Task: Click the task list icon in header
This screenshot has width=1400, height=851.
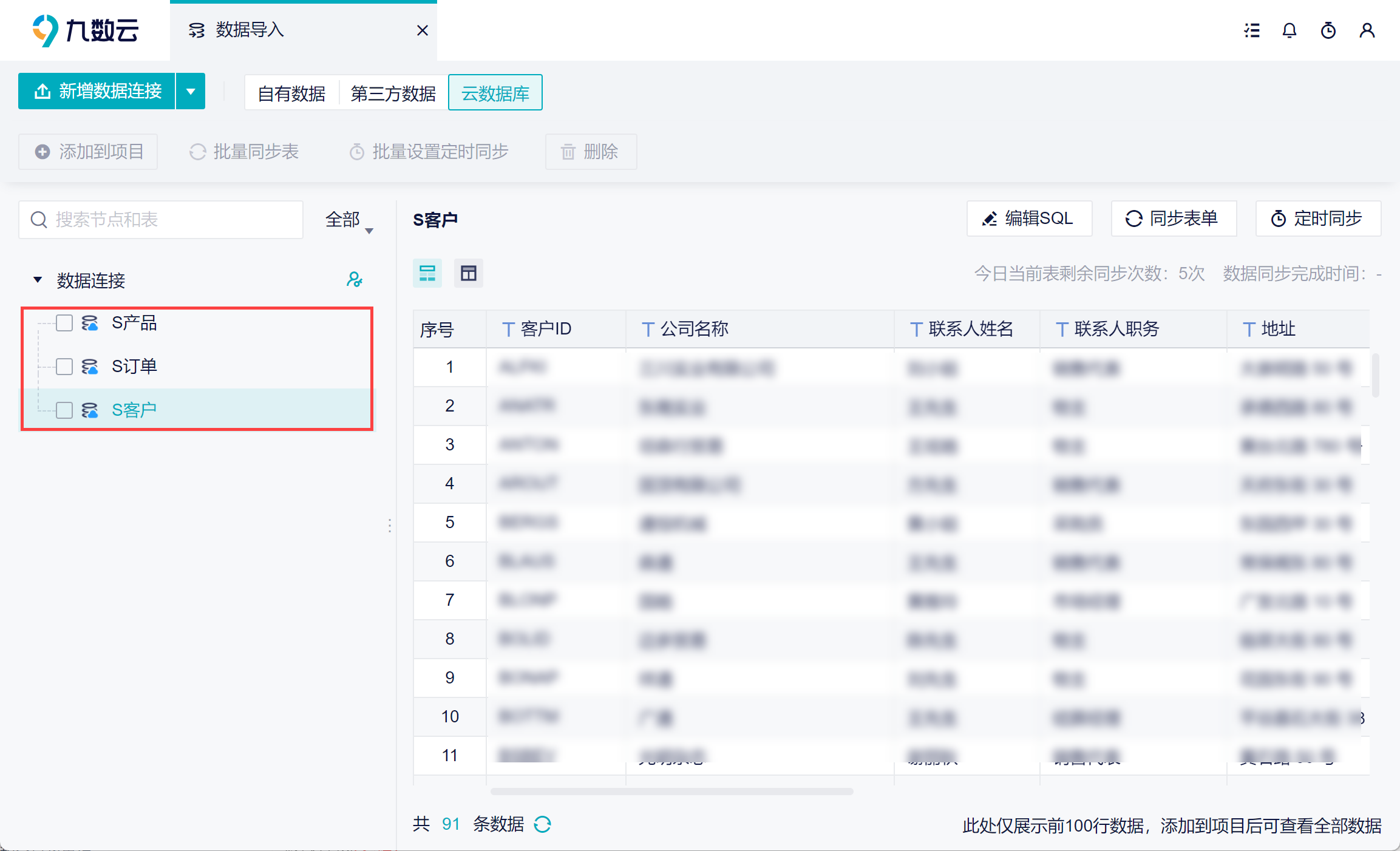Action: click(x=1251, y=30)
